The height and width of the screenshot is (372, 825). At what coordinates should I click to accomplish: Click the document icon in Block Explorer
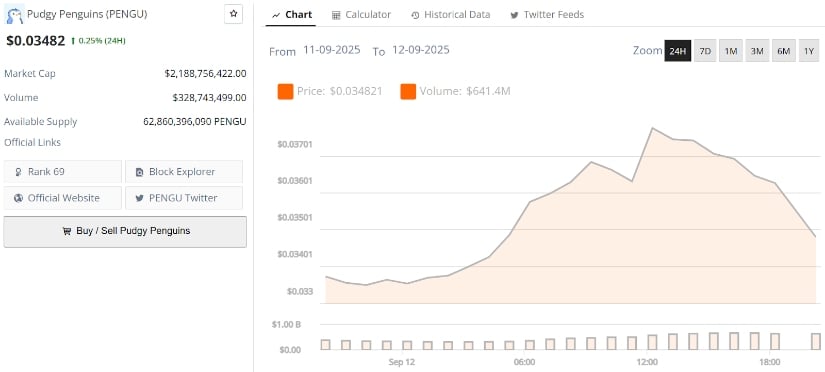tap(139, 172)
